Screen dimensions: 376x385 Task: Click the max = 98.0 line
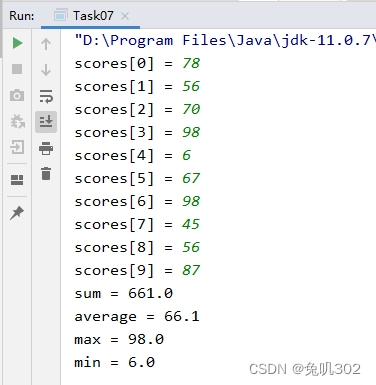click(x=119, y=339)
